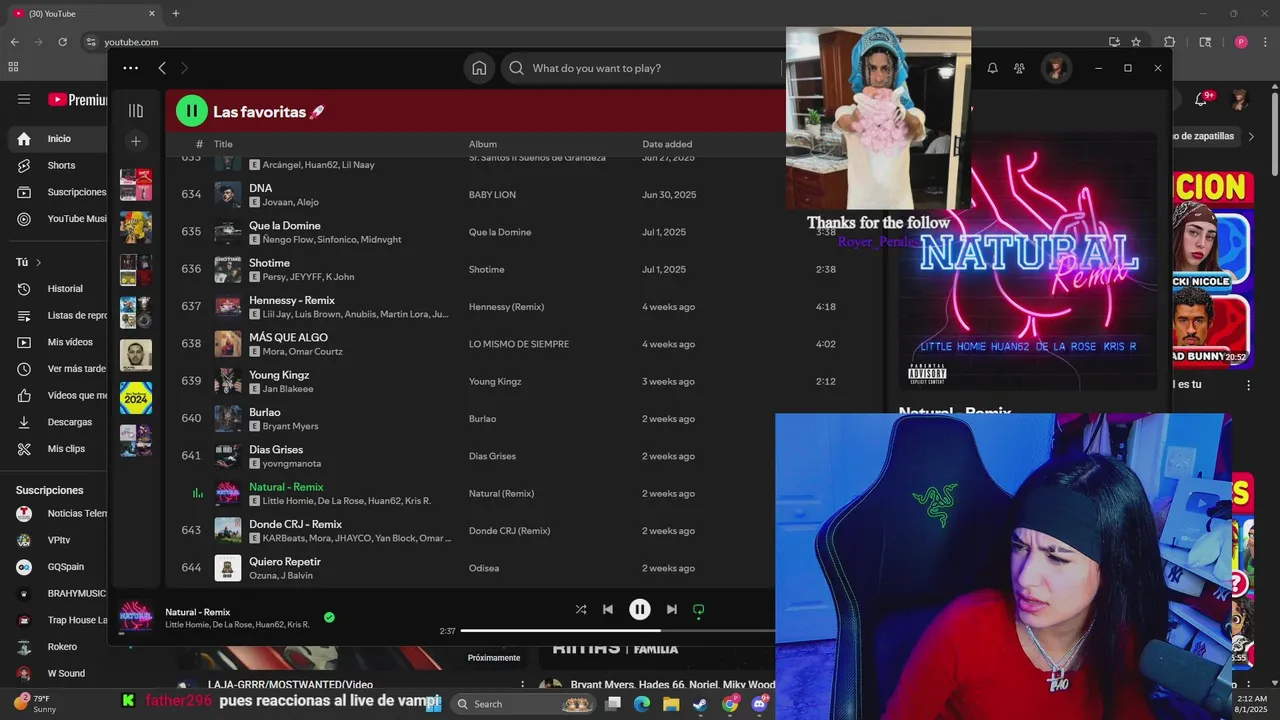Skip to the previous track in Spotify

[608, 609]
